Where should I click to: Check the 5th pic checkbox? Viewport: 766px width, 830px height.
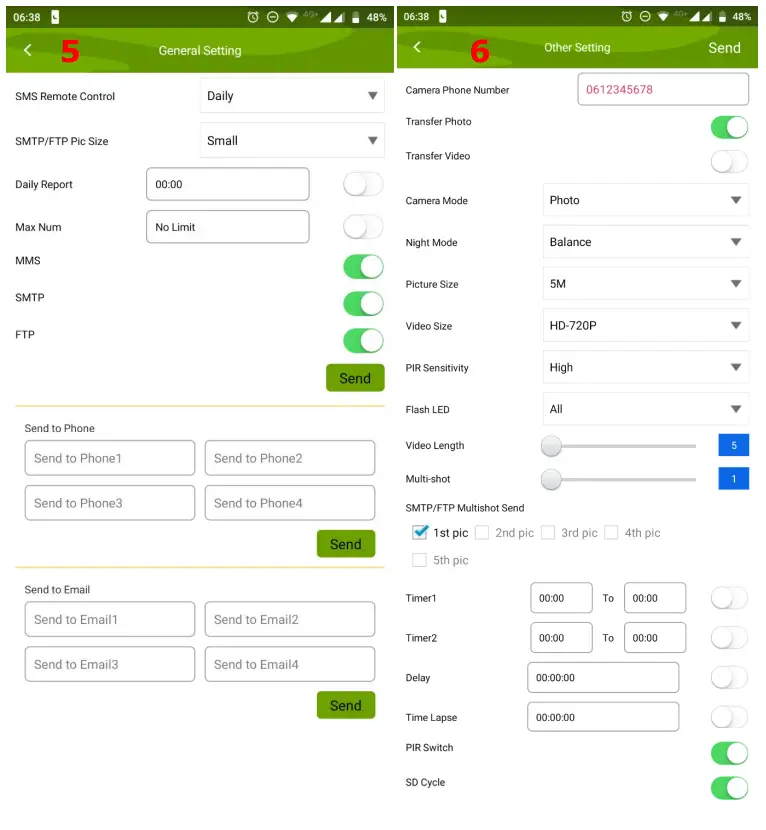point(419,560)
